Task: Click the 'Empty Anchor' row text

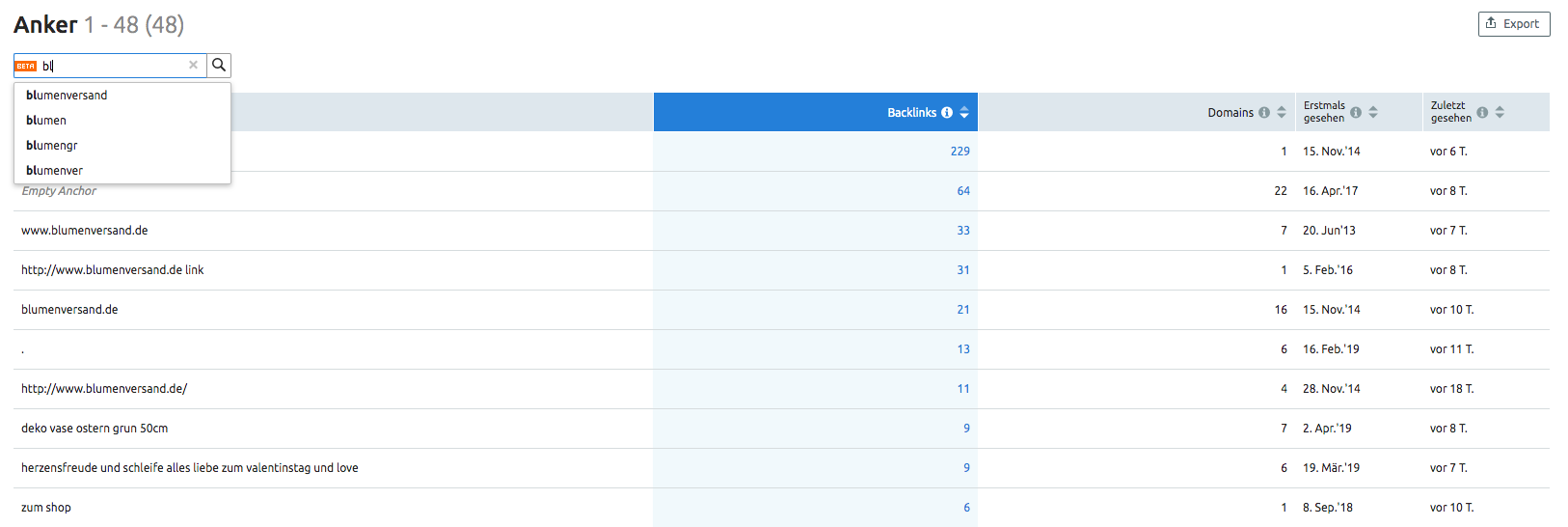Action: pyautogui.click(x=59, y=191)
